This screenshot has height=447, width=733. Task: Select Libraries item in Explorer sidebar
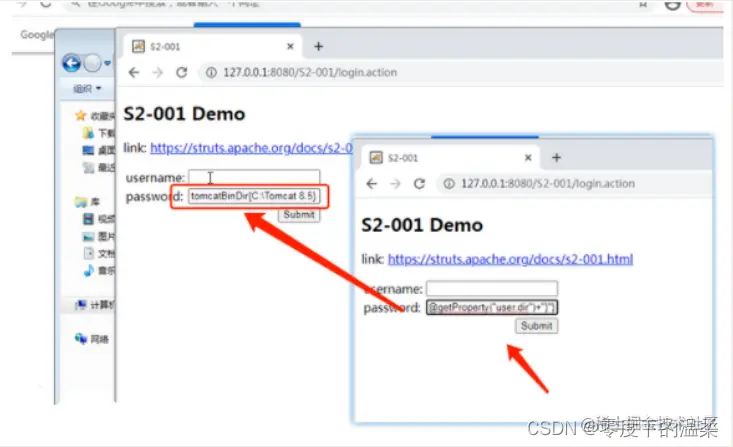tap(88, 202)
